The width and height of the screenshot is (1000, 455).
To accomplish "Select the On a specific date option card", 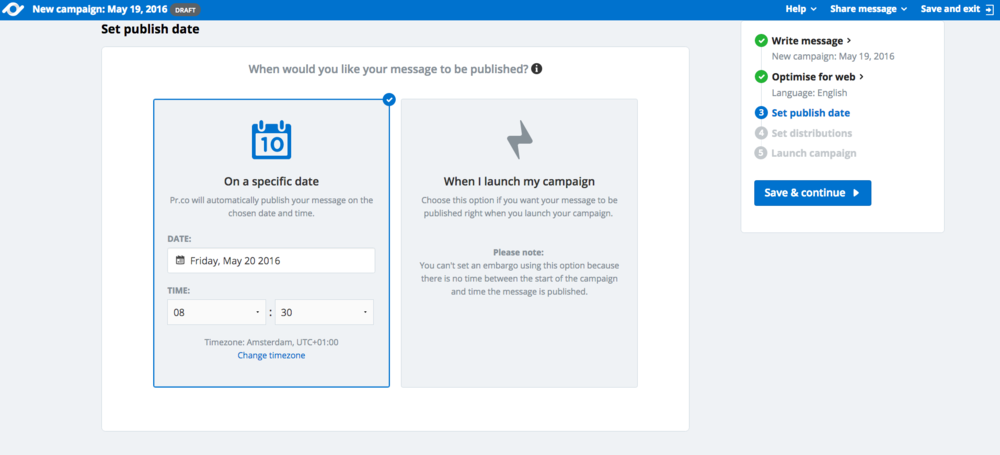I will [x=271, y=242].
